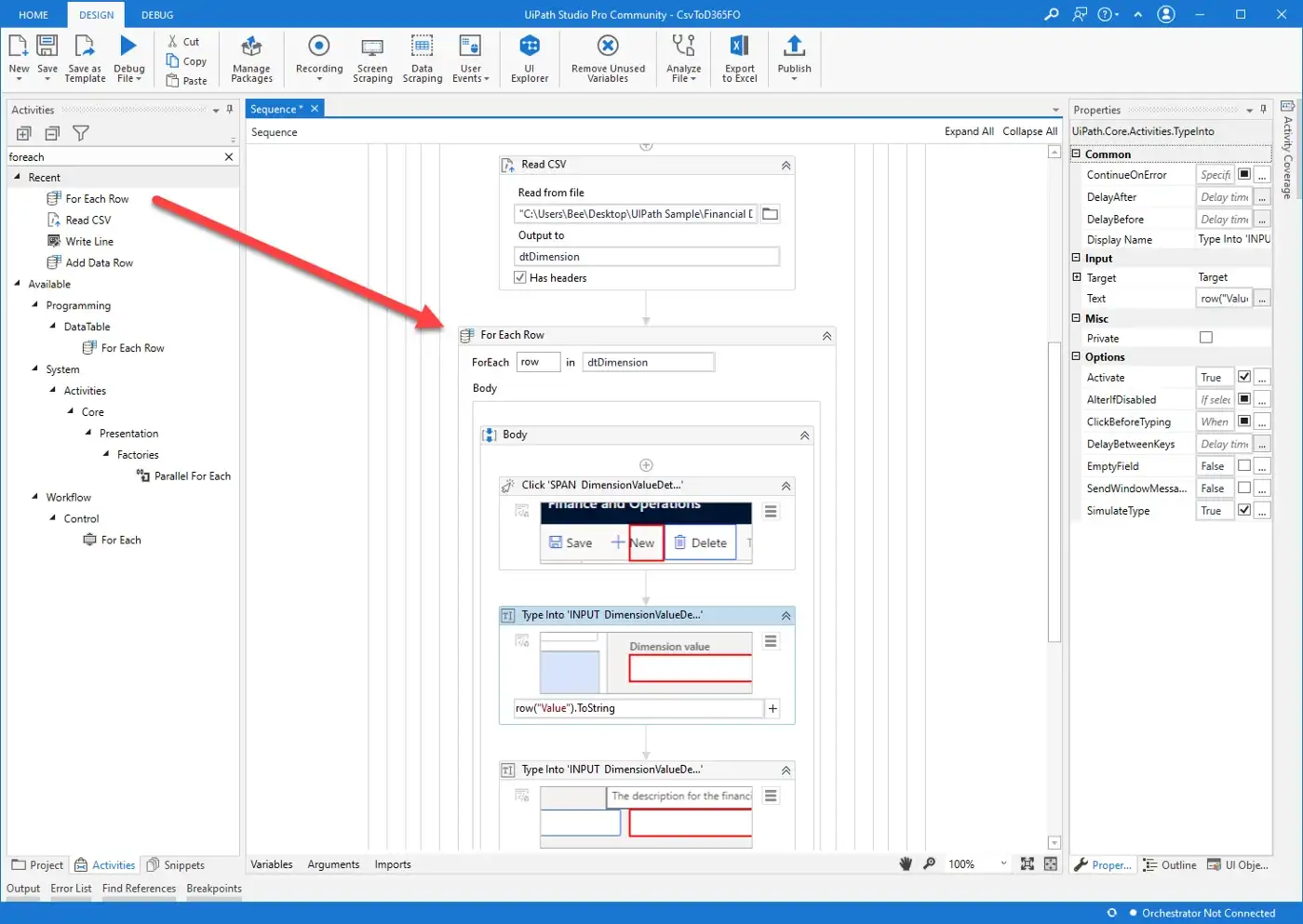Click Save as Template icon
Image resolution: width=1303 pixels, height=924 pixels.
85,46
